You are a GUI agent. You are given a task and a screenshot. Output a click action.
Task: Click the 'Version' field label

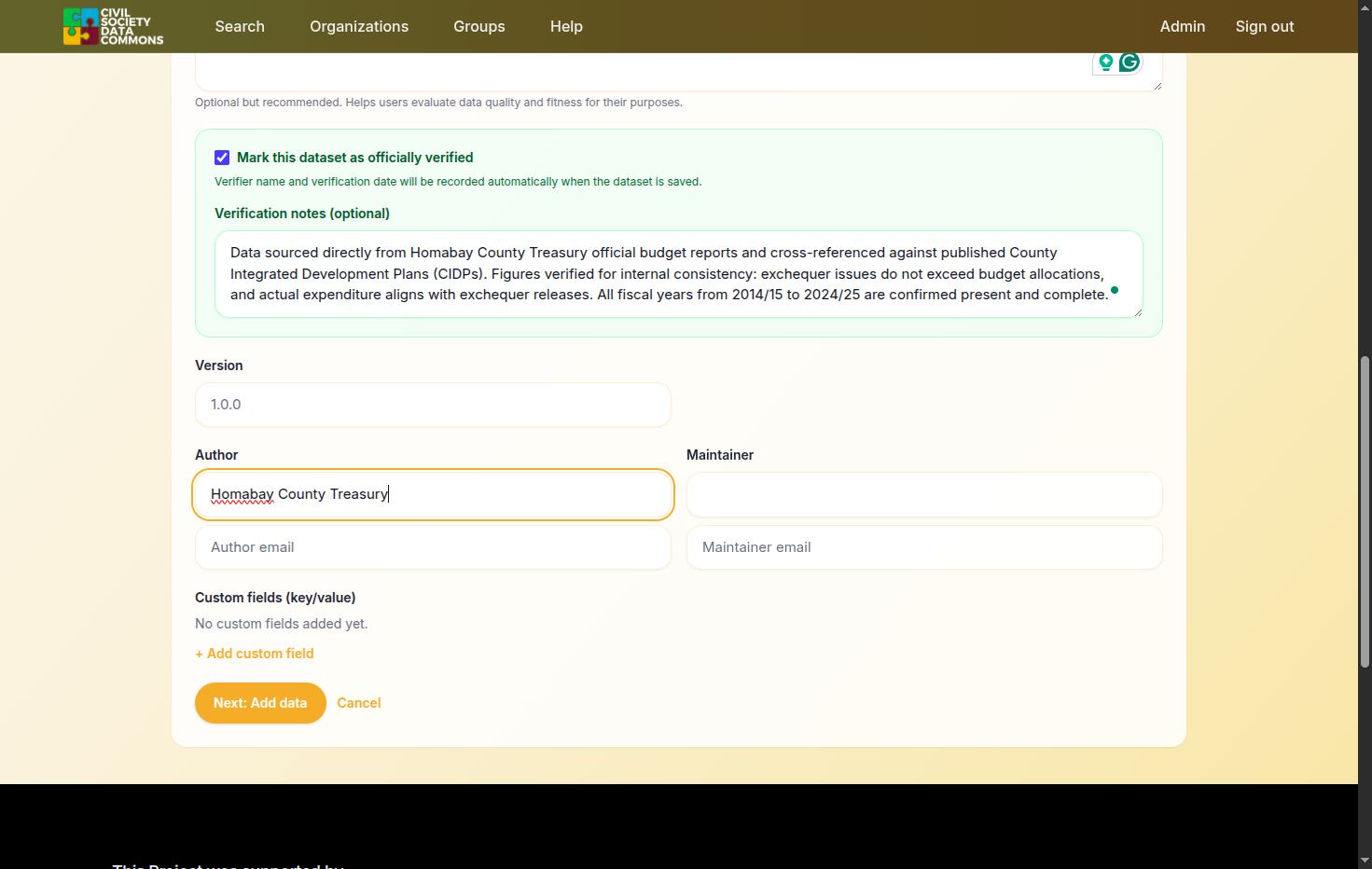[x=219, y=366]
